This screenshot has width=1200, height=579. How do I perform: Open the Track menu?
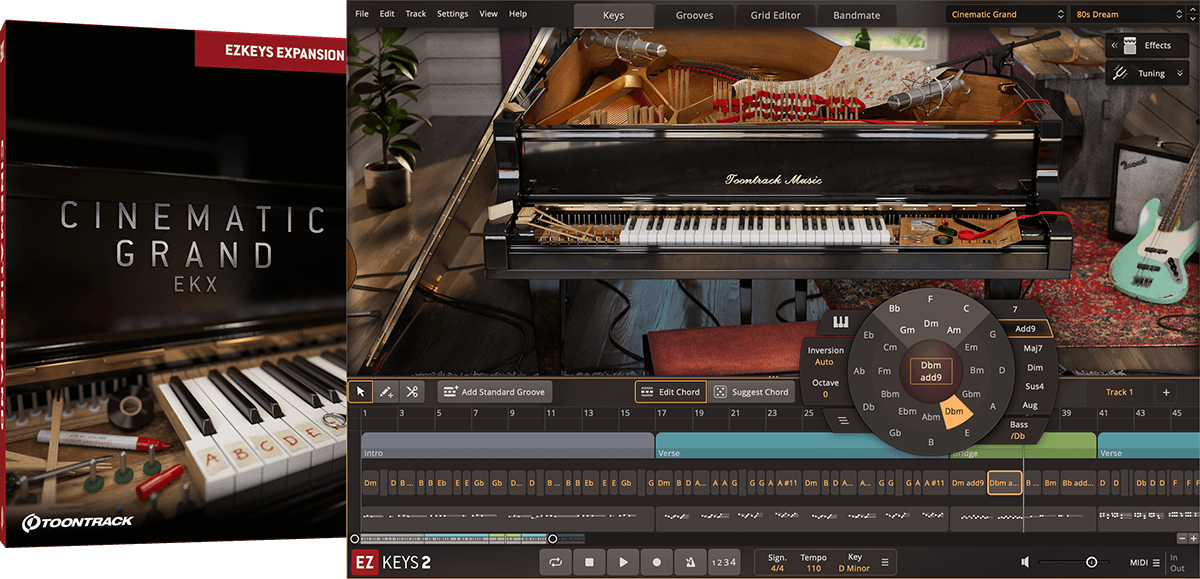point(416,14)
